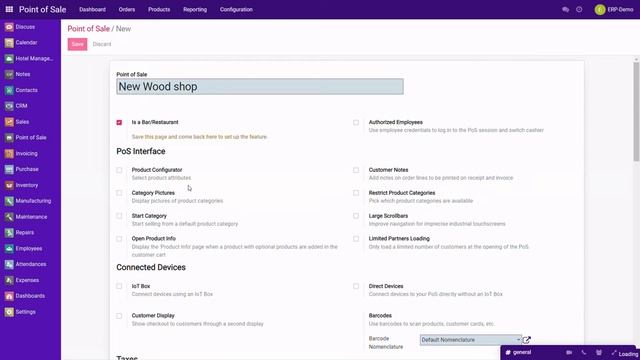Uncheck Is a Bar/Restaurant checkbox
The image size is (640, 360).
(x=119, y=122)
